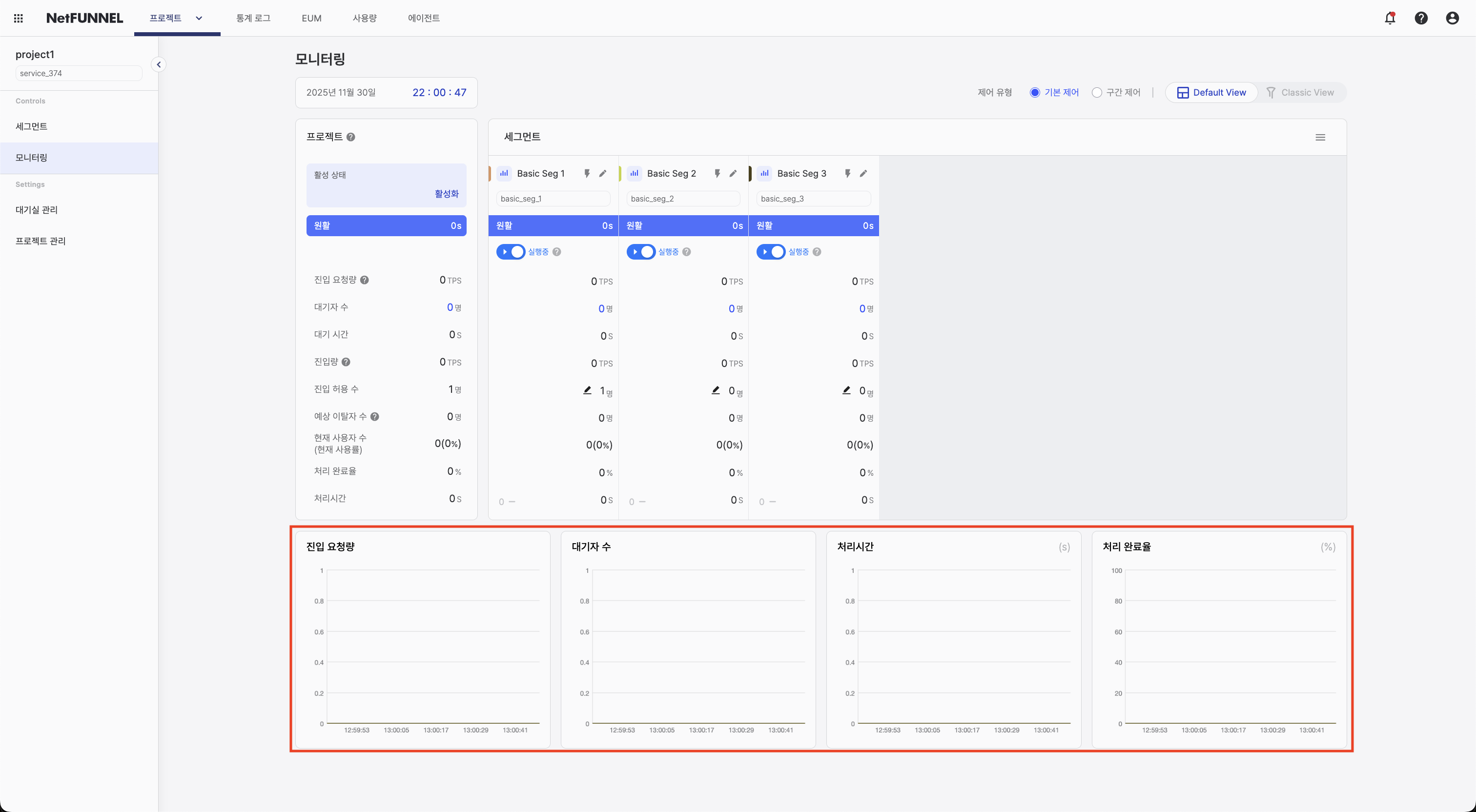The width and height of the screenshot is (1476, 812).
Task: Expand the 프로젝트 dropdown arrow
Action: coord(199,19)
